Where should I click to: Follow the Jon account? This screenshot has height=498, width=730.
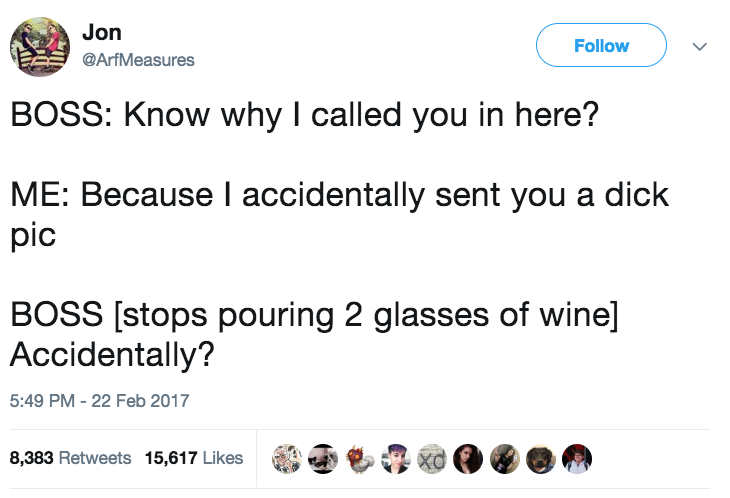(601, 46)
